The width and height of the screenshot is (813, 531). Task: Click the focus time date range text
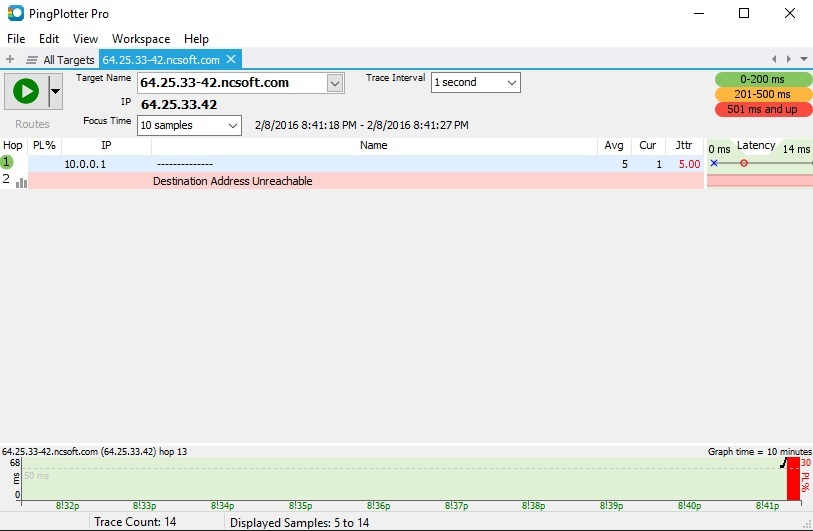pyautogui.click(x=361, y=125)
